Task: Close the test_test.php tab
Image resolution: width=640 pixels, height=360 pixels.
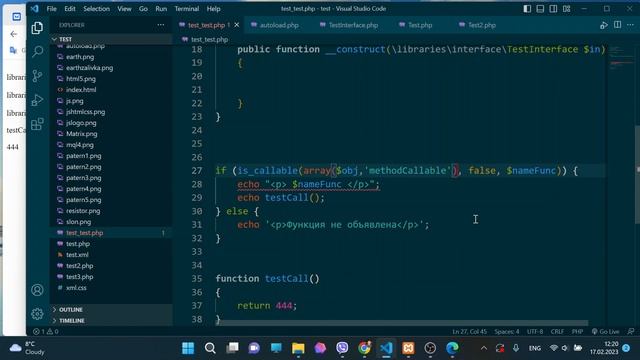Action: [237, 25]
